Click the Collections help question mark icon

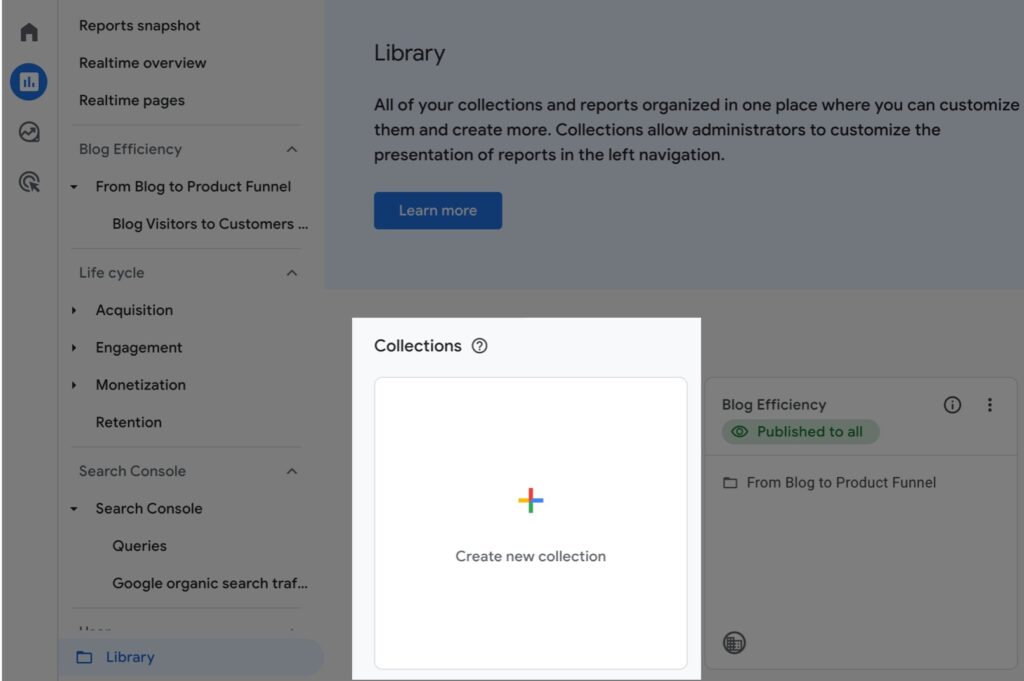[479, 346]
